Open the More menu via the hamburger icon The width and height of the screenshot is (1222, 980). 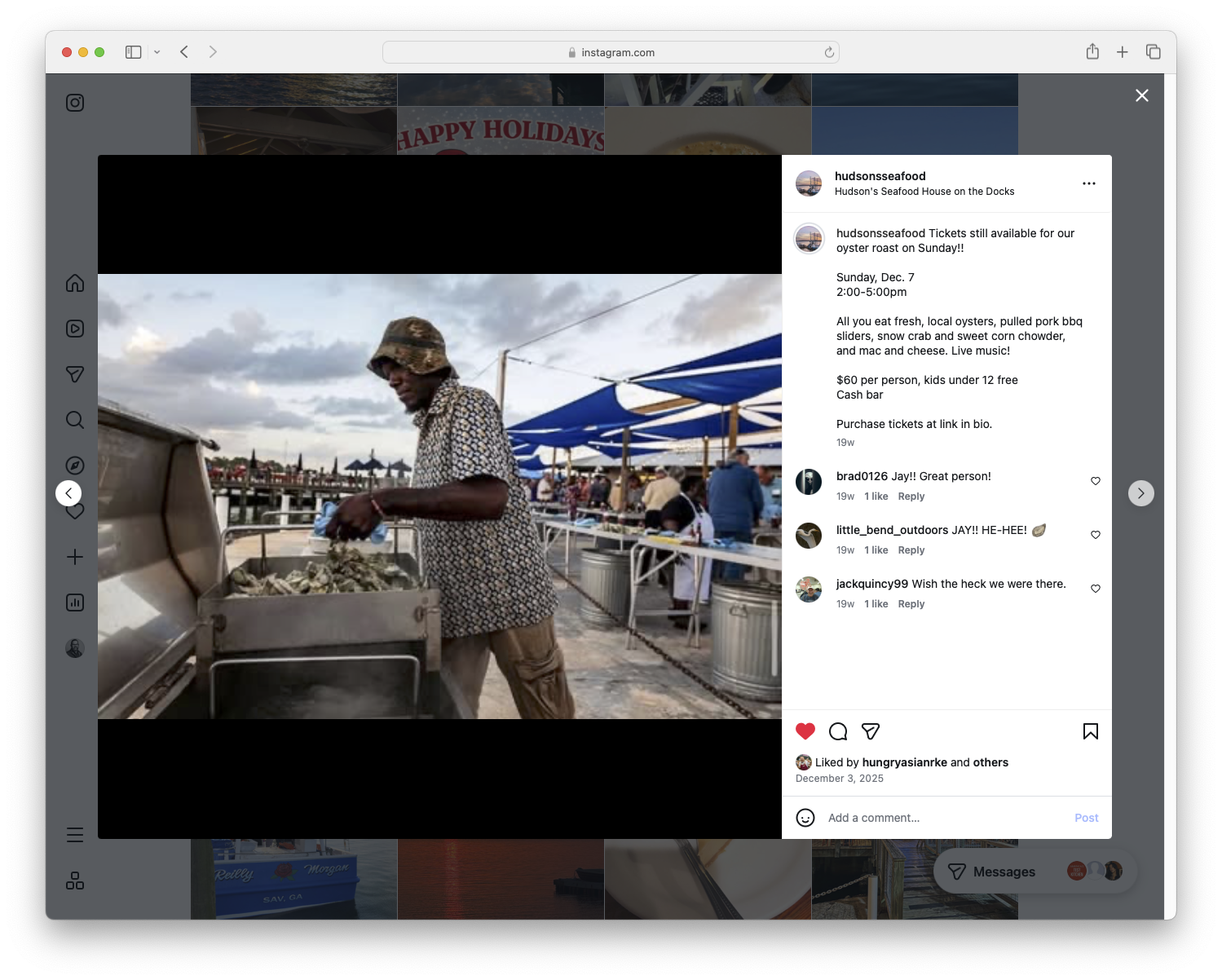74,834
